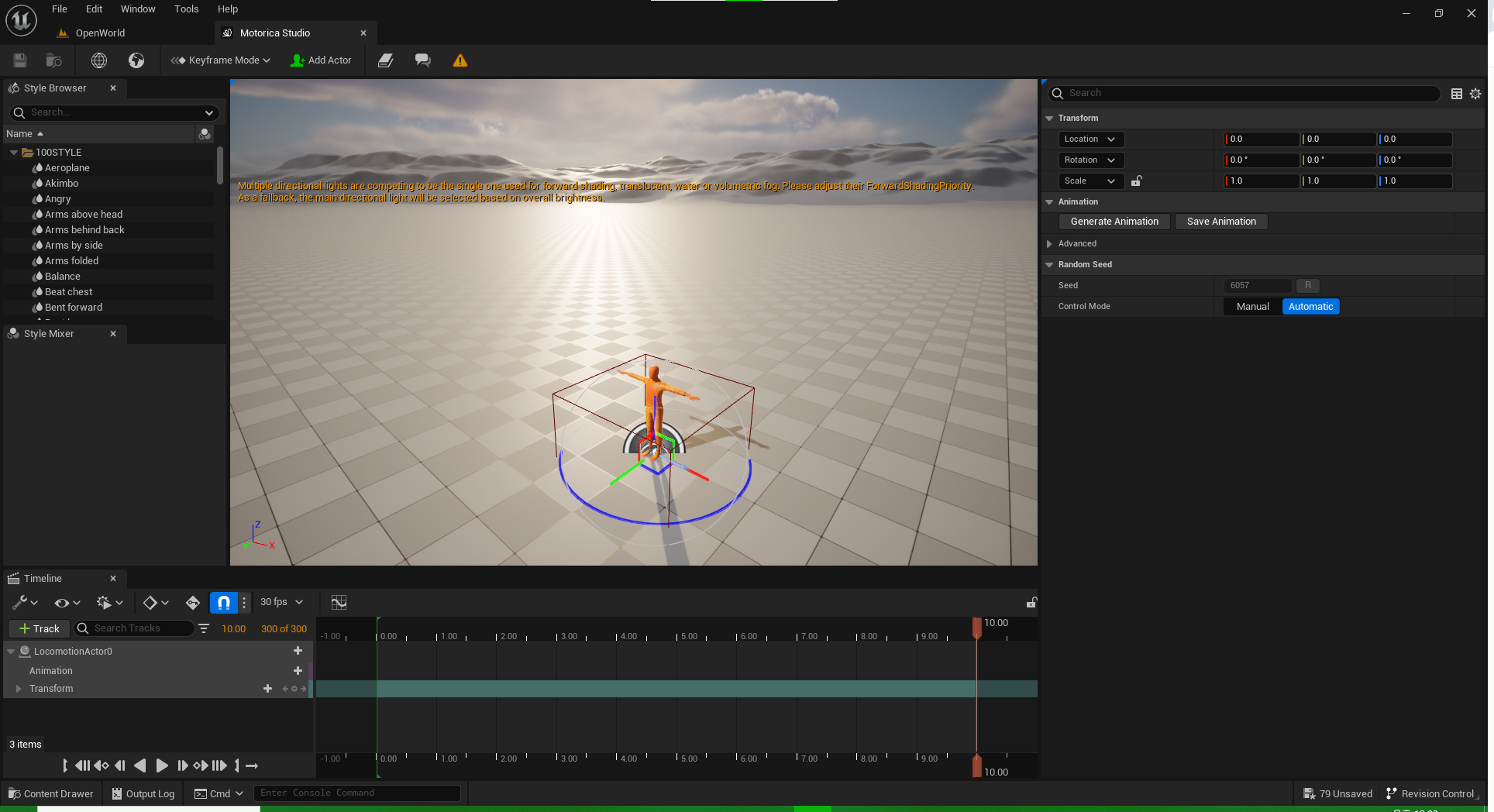Click the eraser toolbar icon
Image resolution: width=1494 pixels, height=812 pixels.
point(386,60)
